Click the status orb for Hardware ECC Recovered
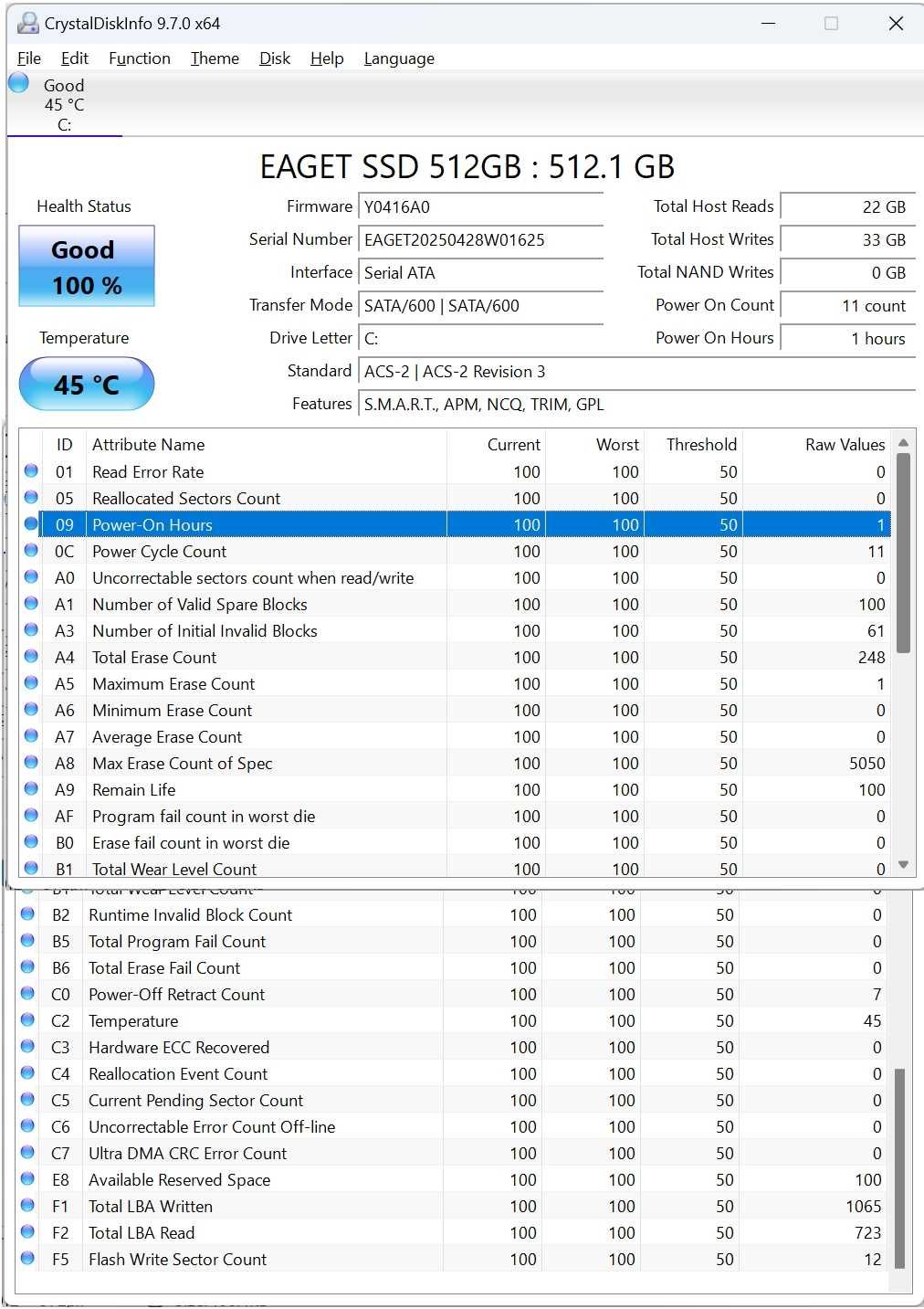This screenshot has height=1309, width=924. coord(27,1047)
